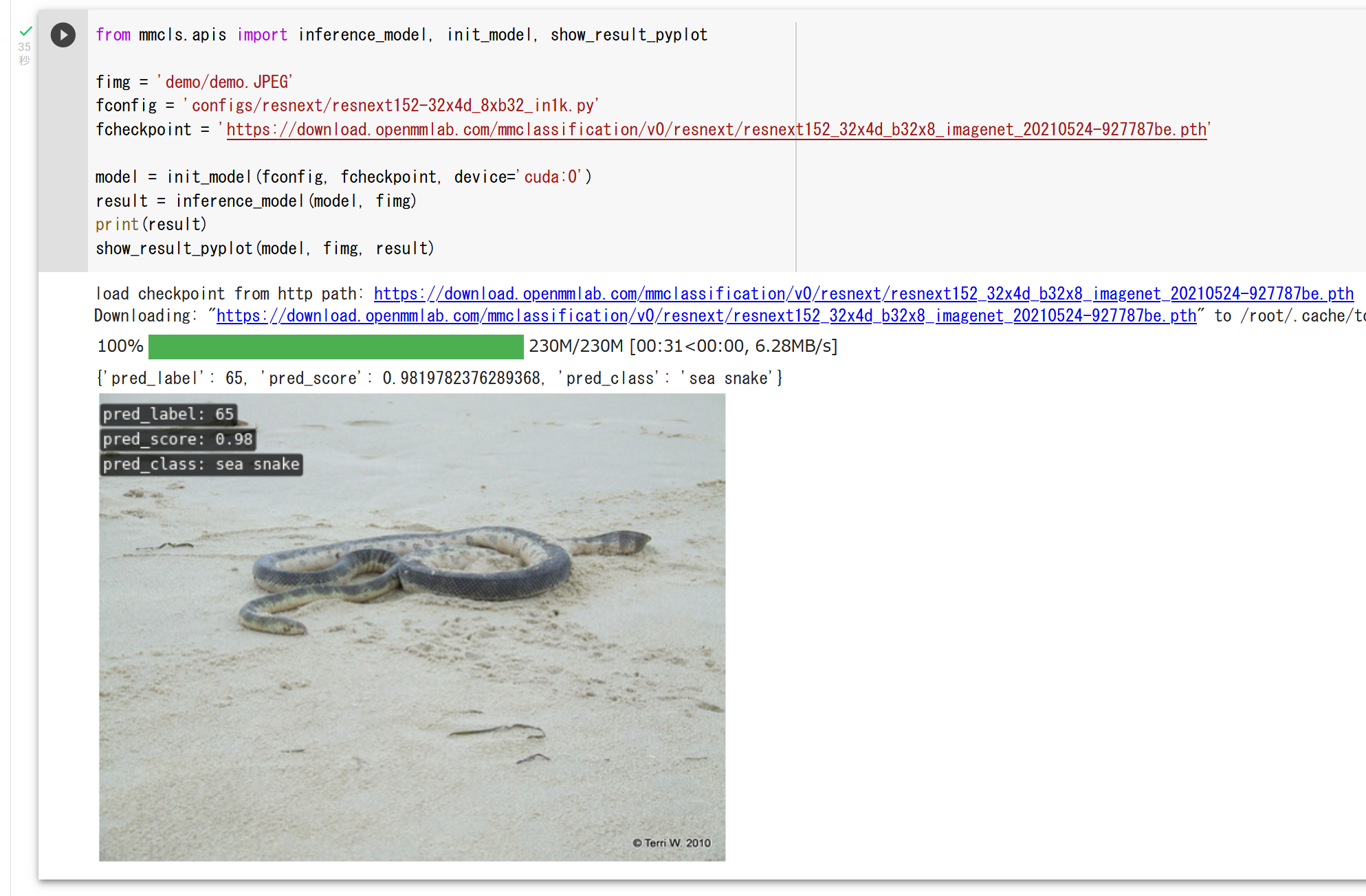This screenshot has width=1366, height=896.
Task: Click the sea snake output image
Action: point(412,627)
